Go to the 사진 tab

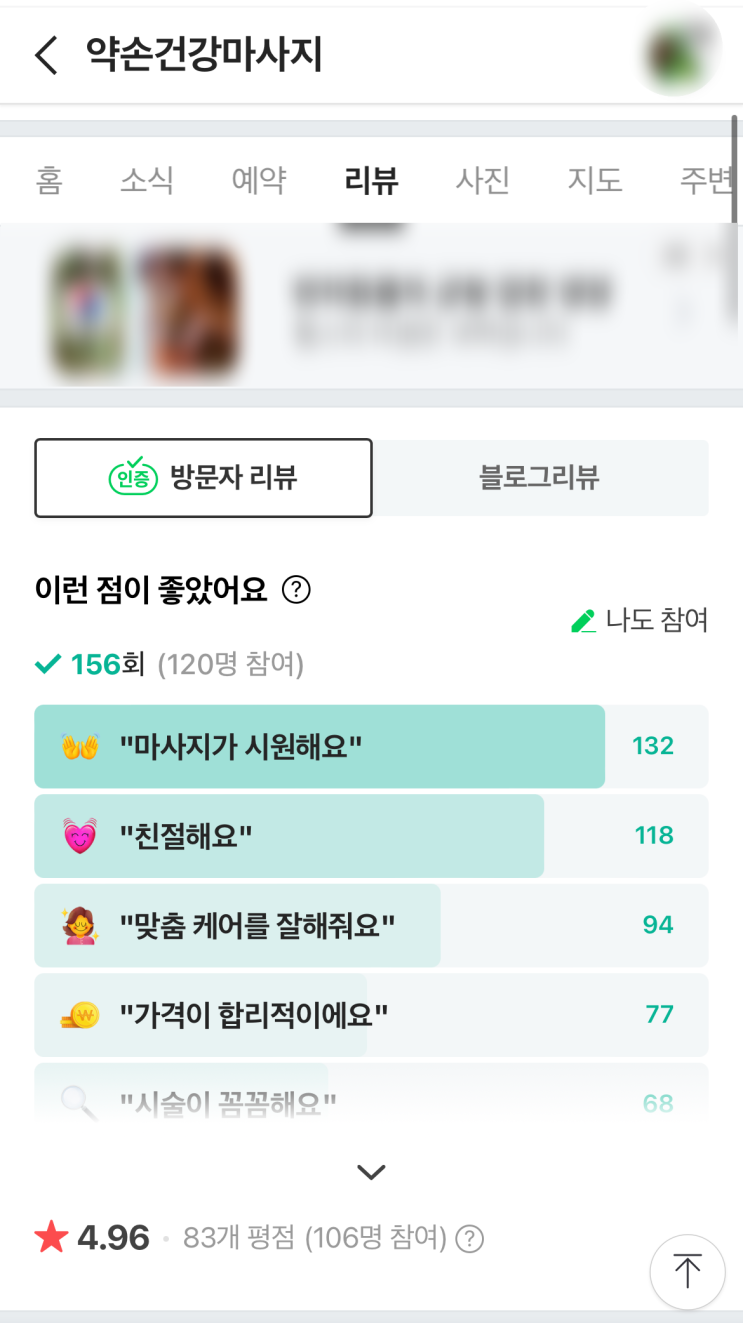pyautogui.click(x=483, y=181)
